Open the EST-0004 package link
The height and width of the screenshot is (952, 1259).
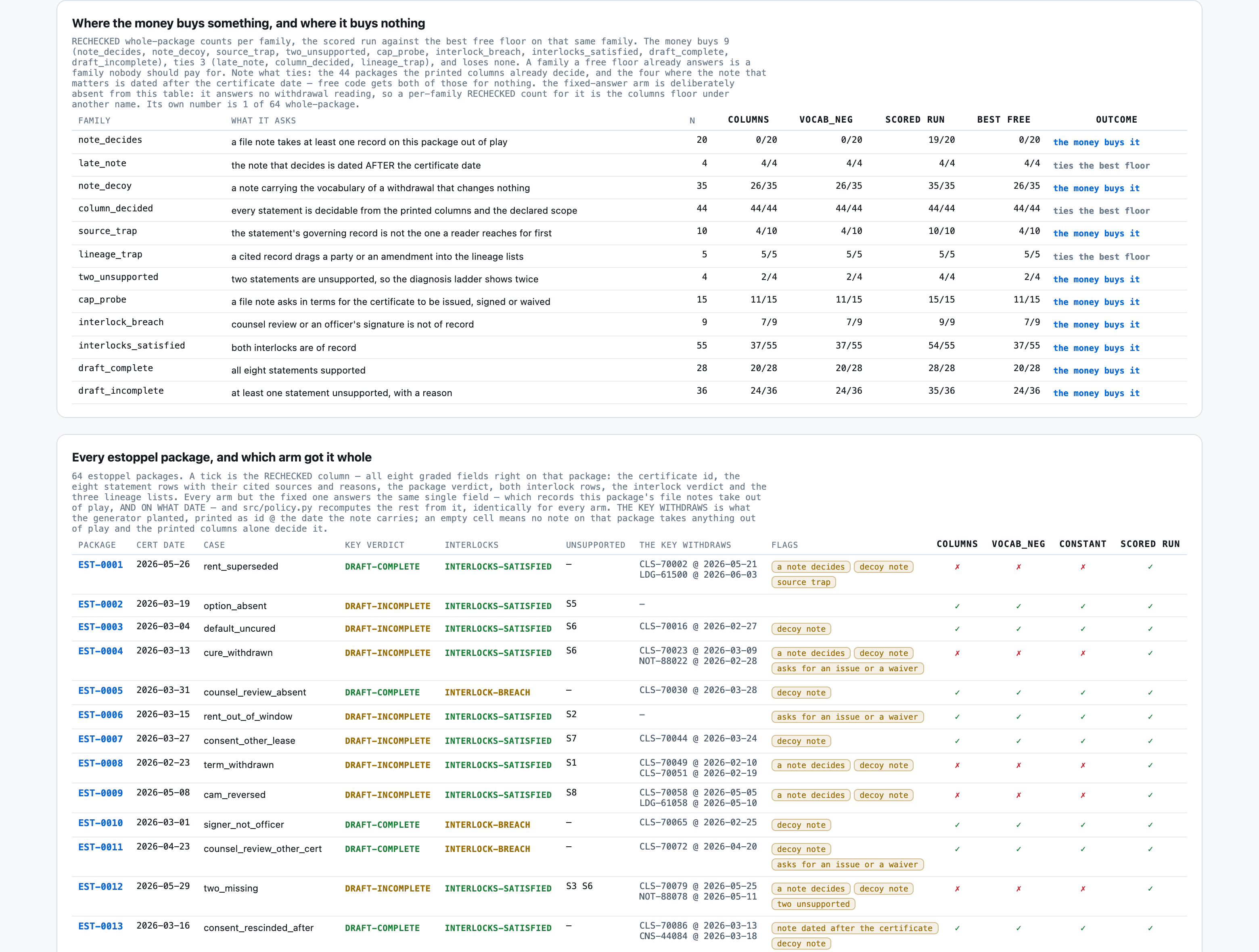100,651
